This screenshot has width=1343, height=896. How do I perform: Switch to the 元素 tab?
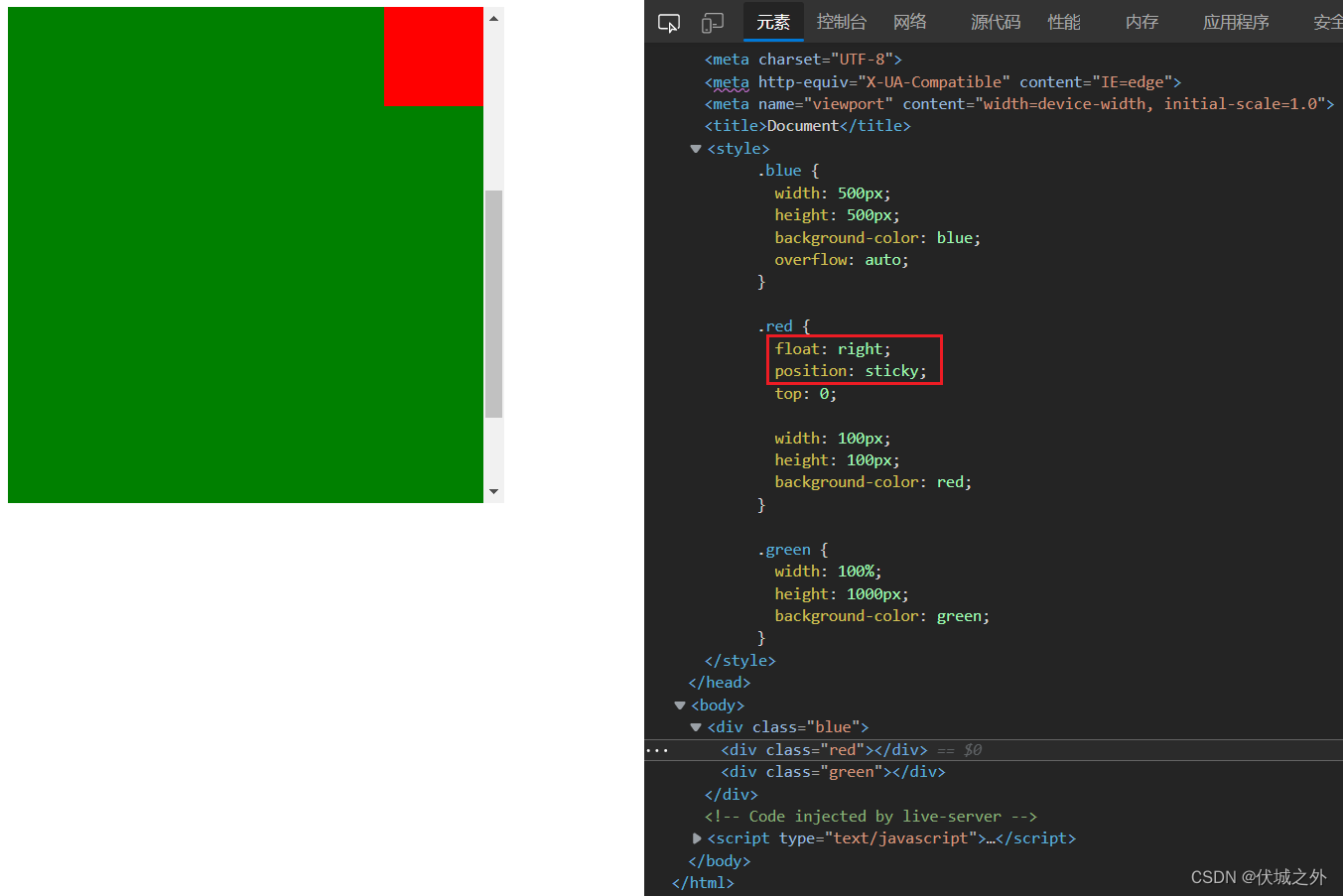point(773,22)
